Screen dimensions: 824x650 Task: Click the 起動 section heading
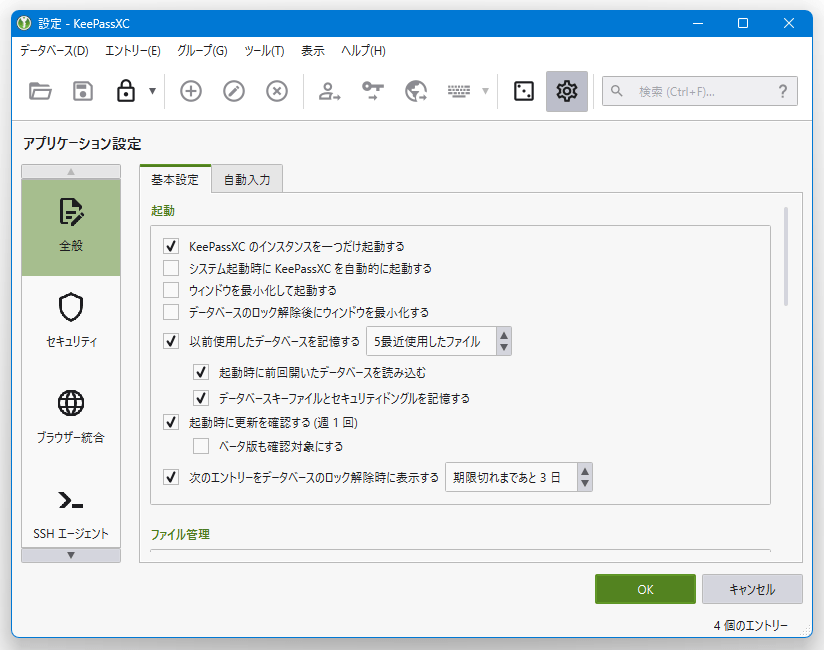point(163,211)
